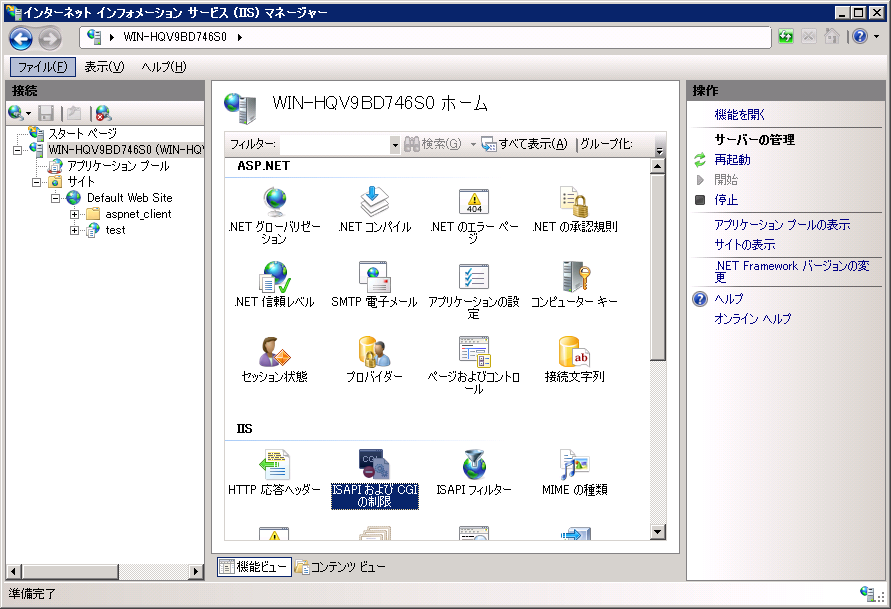Image resolution: width=891 pixels, height=609 pixels.
Task: Switch to コンテンツ ビュー tab
Action: click(340, 566)
